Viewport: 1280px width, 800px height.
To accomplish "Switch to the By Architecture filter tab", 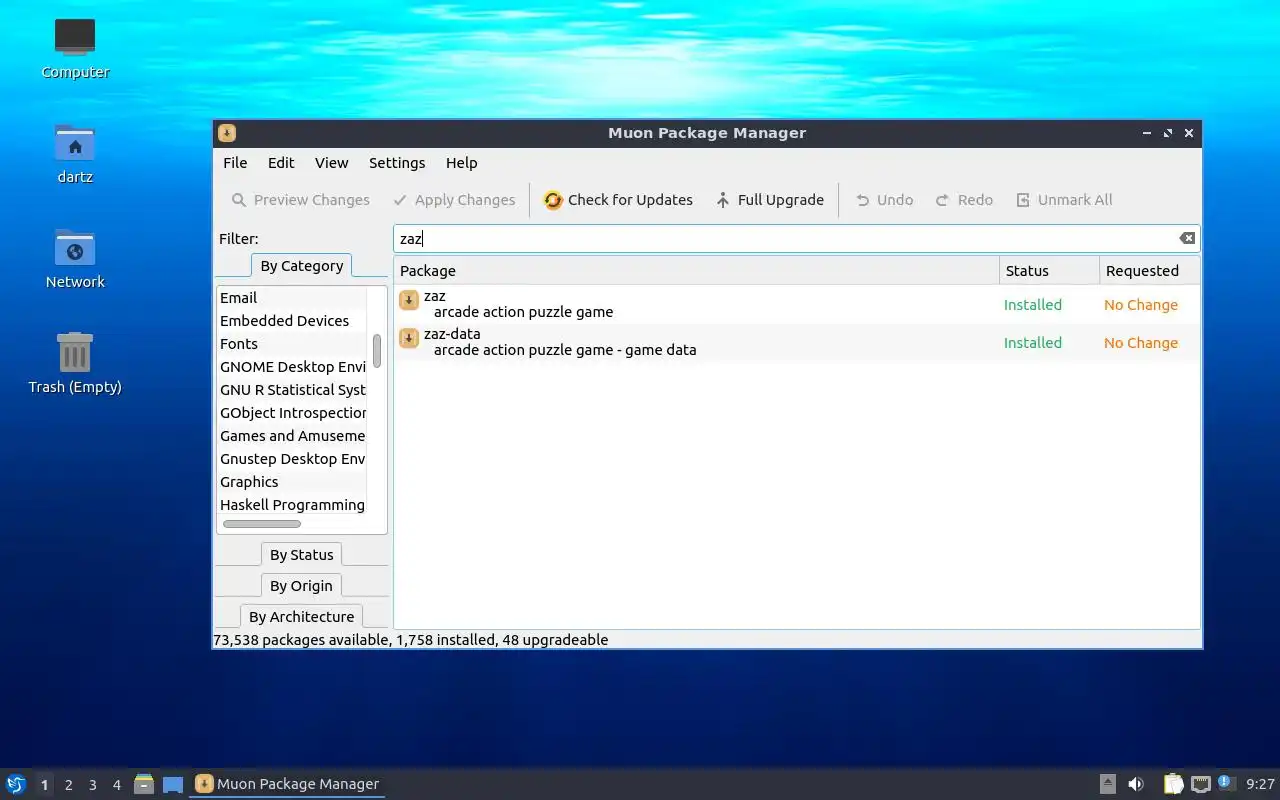I will (301, 617).
